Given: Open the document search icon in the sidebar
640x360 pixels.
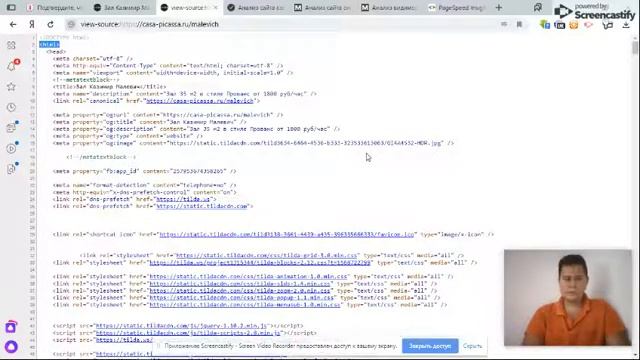Looking at the screenshot, I should [x=11, y=169].
